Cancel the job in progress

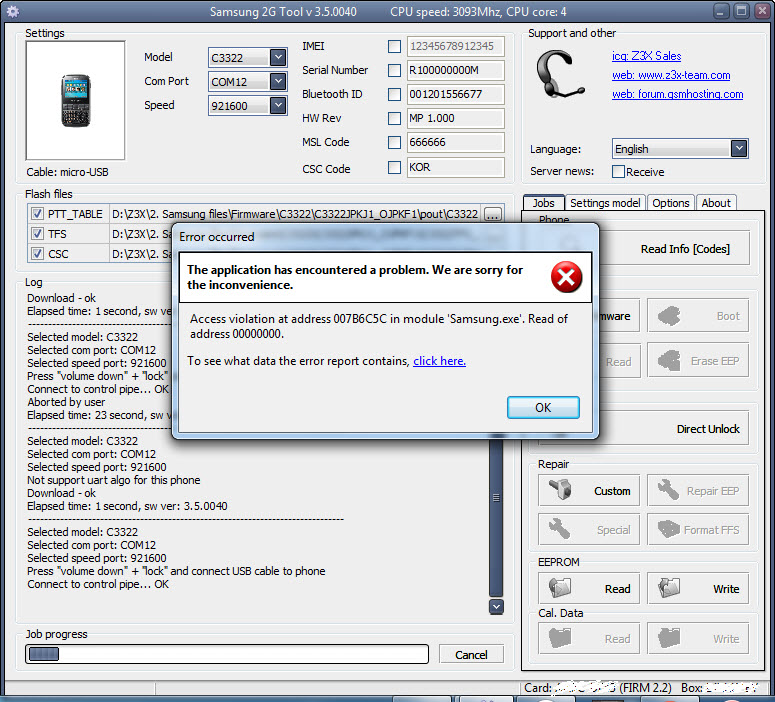471,655
